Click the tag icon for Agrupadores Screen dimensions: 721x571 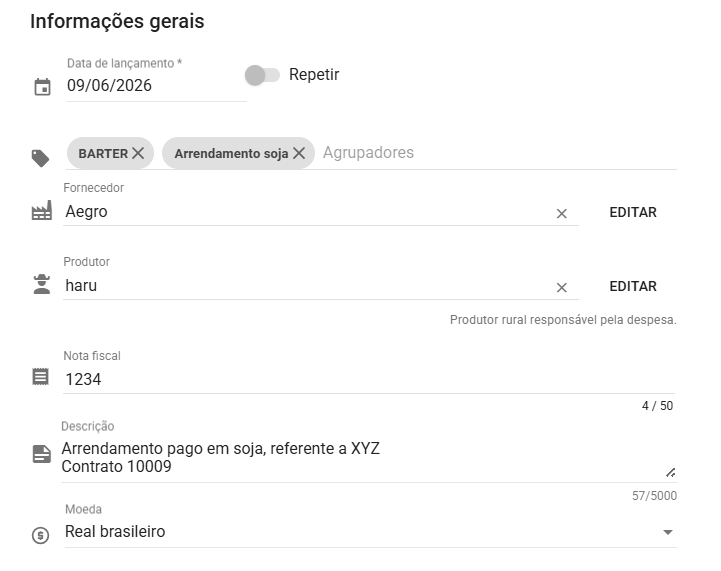click(40, 159)
